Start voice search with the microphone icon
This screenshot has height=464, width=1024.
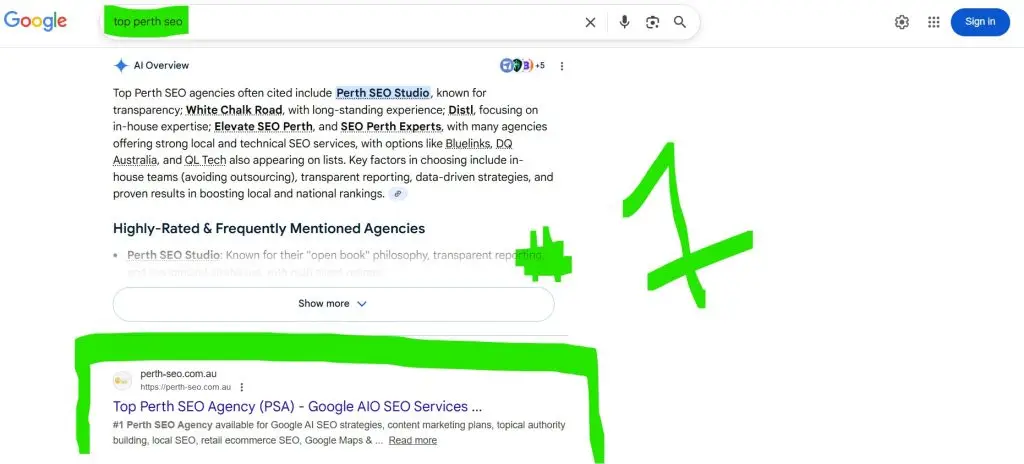(625, 22)
